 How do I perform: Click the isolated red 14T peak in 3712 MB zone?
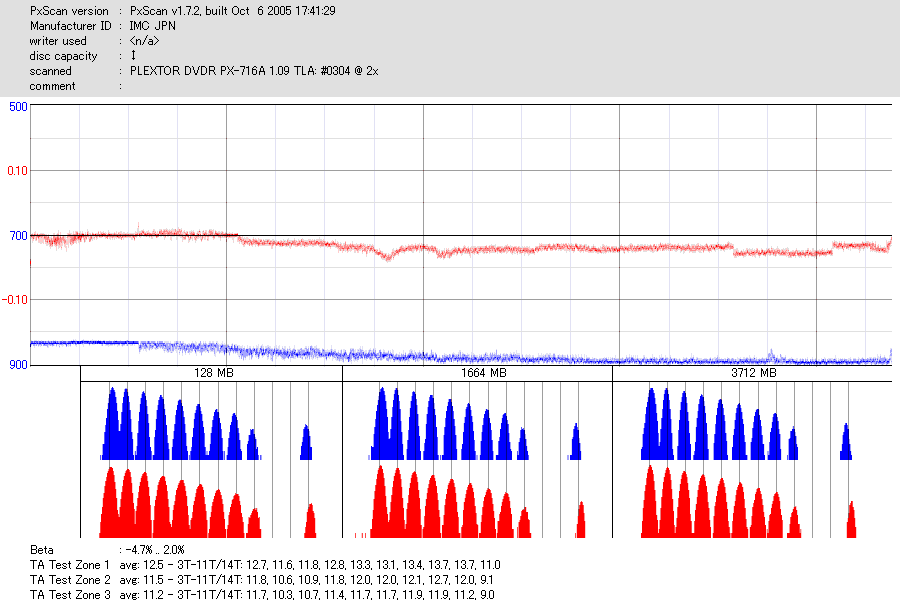point(851,519)
